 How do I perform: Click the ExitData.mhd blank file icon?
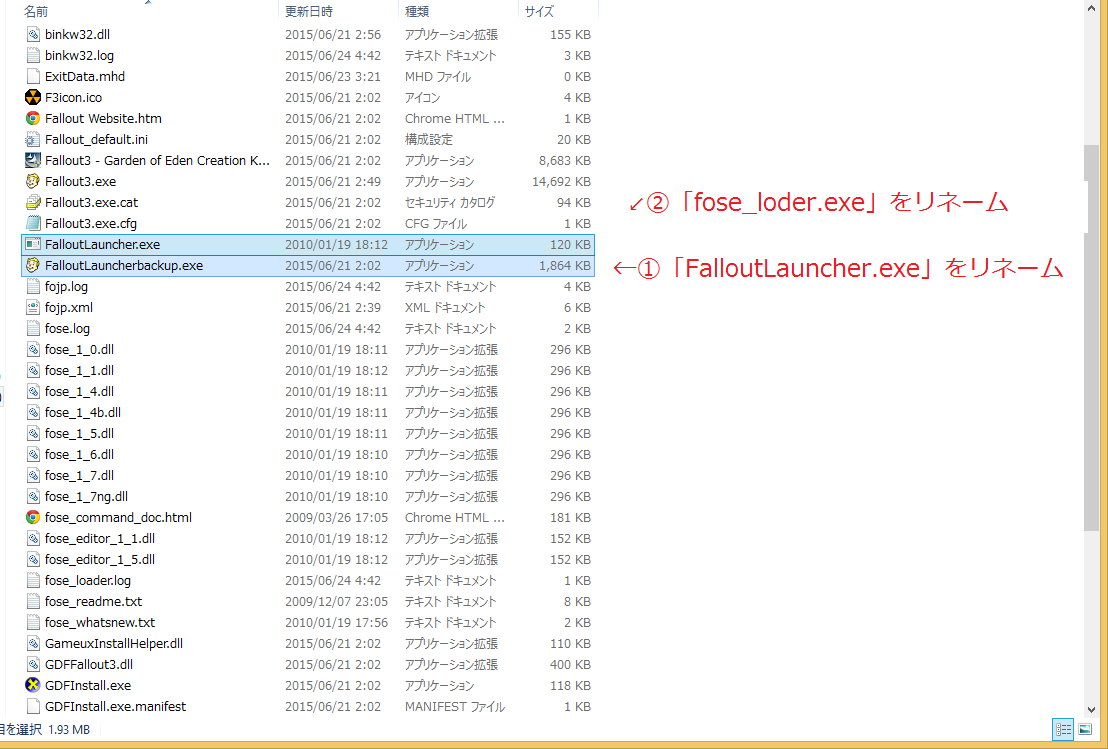(33, 76)
